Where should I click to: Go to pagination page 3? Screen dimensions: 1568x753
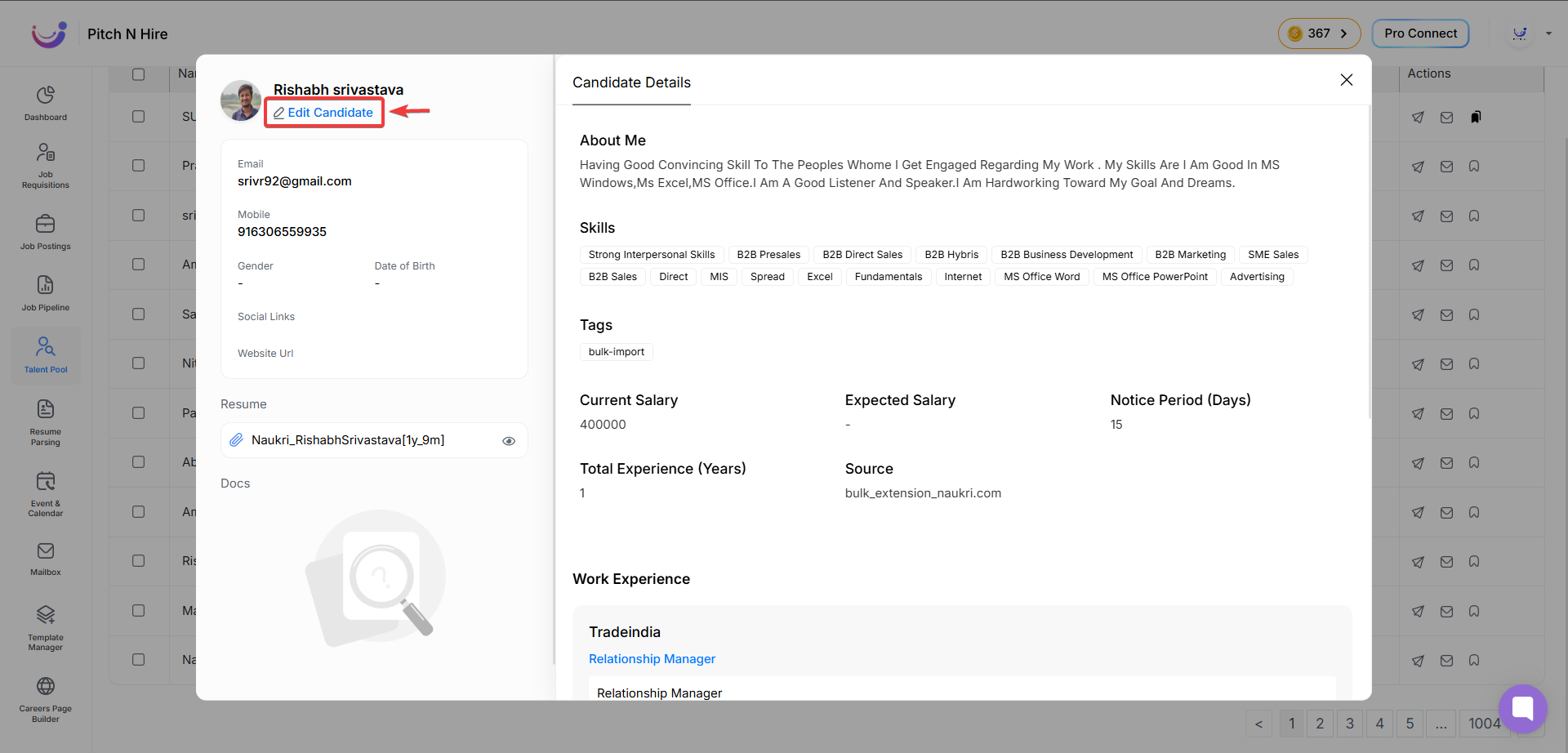pos(1350,724)
